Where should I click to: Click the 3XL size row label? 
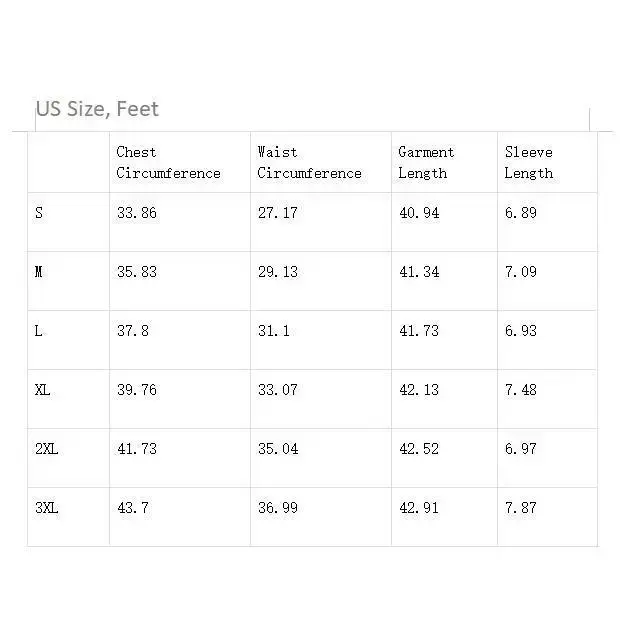(46, 508)
